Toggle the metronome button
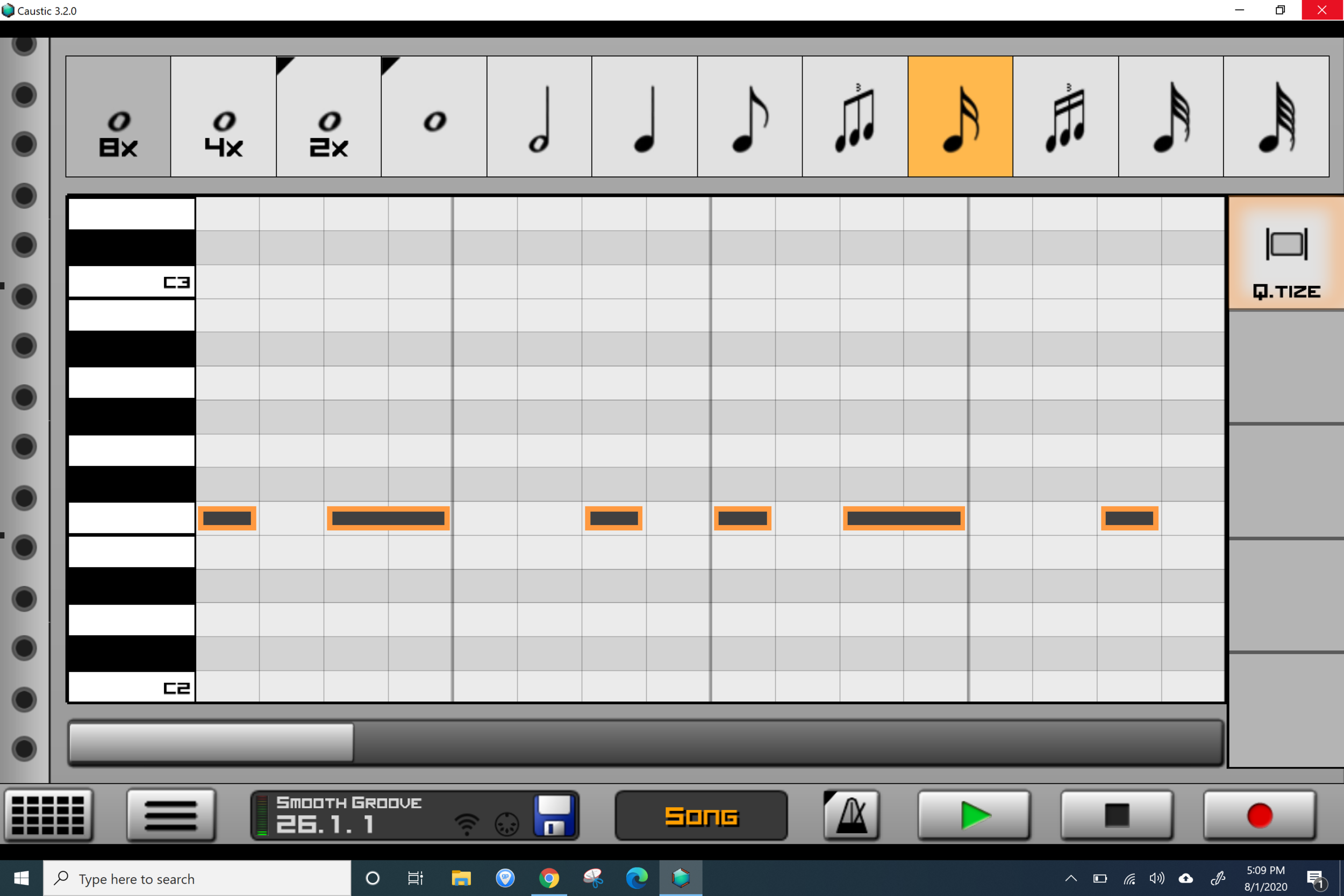The width and height of the screenshot is (1344, 896). [x=852, y=815]
